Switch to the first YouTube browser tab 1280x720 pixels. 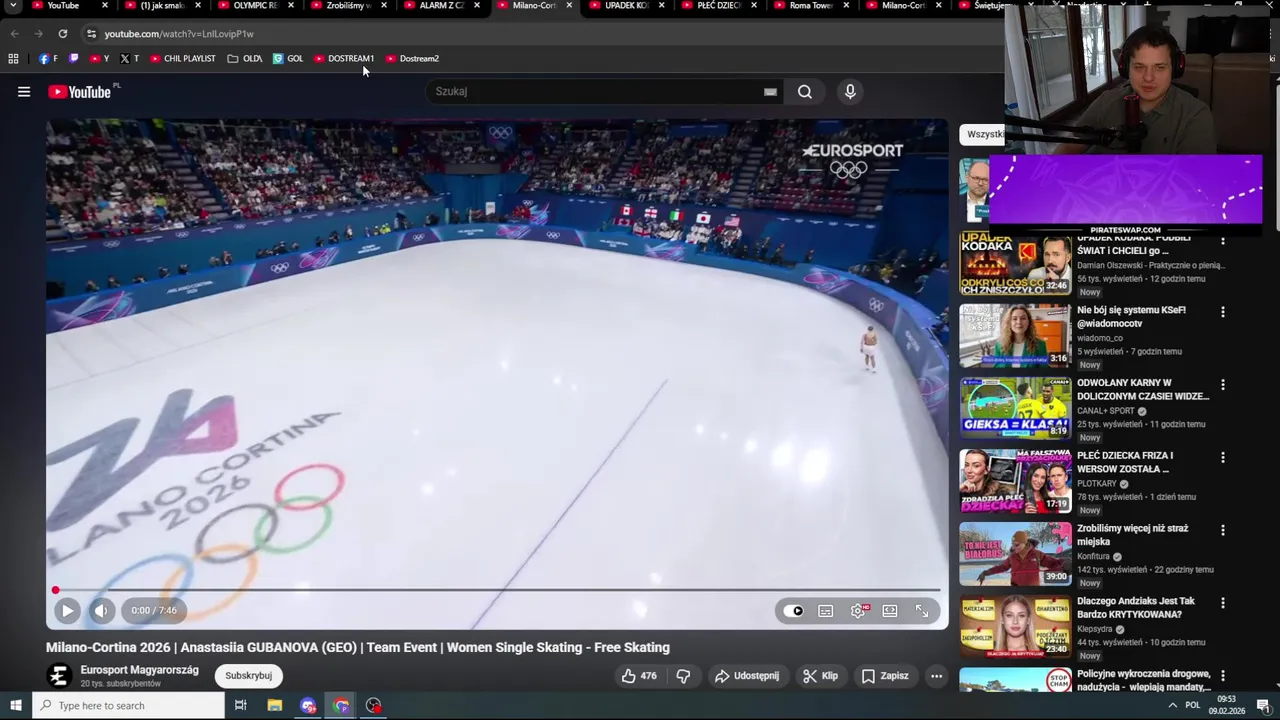[62, 6]
